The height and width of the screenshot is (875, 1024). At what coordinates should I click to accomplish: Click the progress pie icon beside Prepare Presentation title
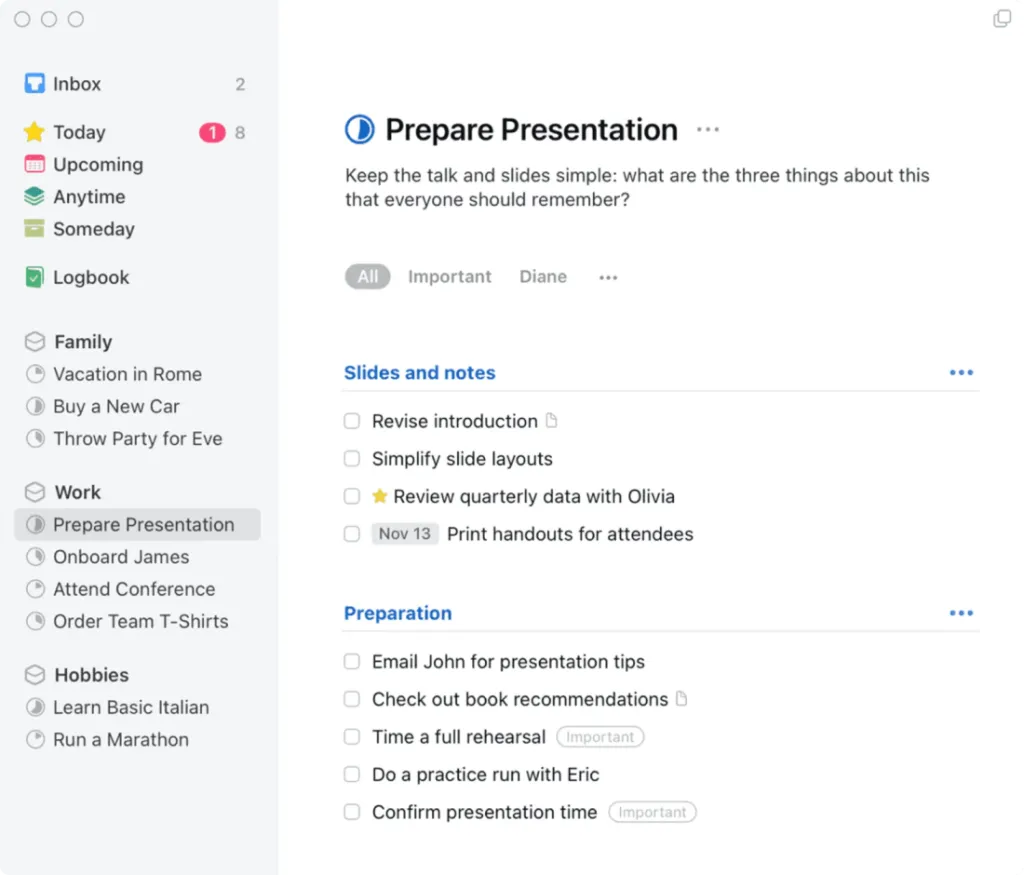click(x=359, y=130)
